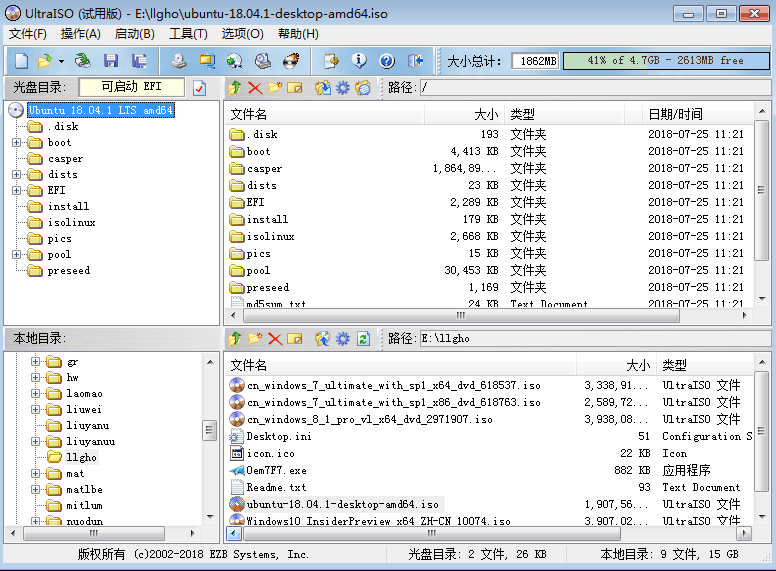Click gear settings icon in disc directory toolbar
Image resolution: width=776 pixels, height=571 pixels.
click(x=342, y=88)
